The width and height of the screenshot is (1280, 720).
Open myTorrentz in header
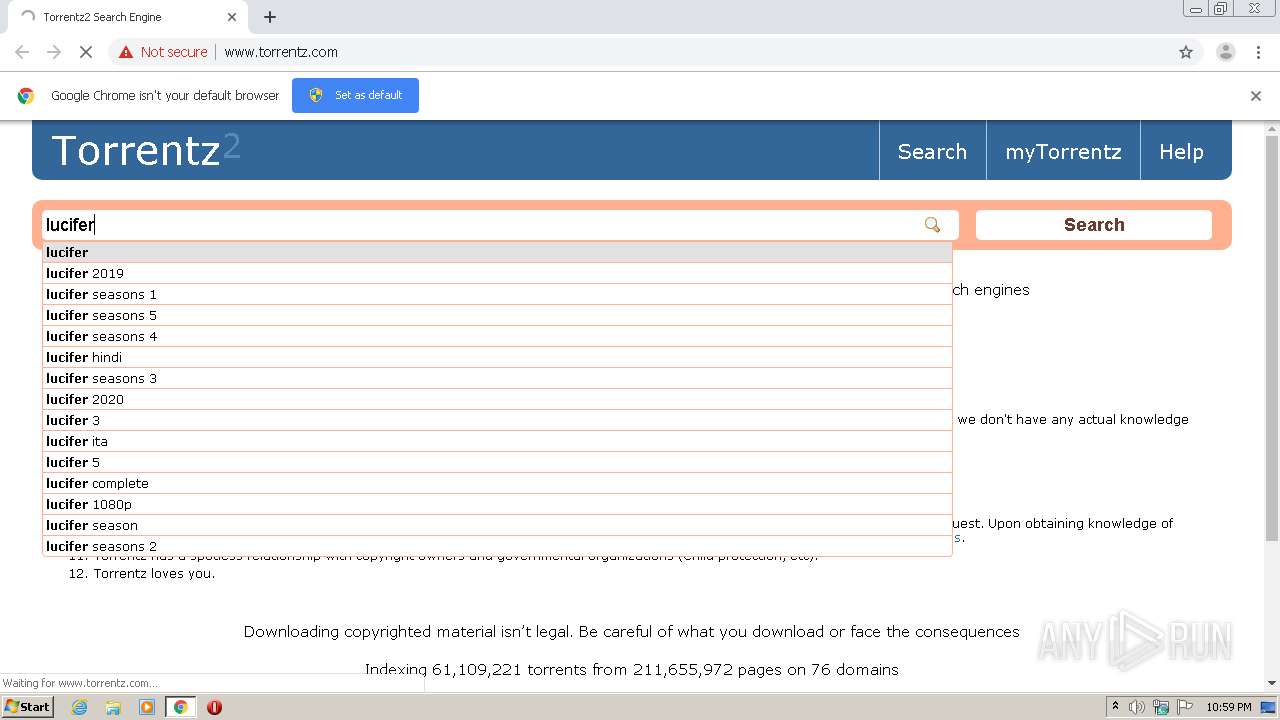[x=1063, y=152]
